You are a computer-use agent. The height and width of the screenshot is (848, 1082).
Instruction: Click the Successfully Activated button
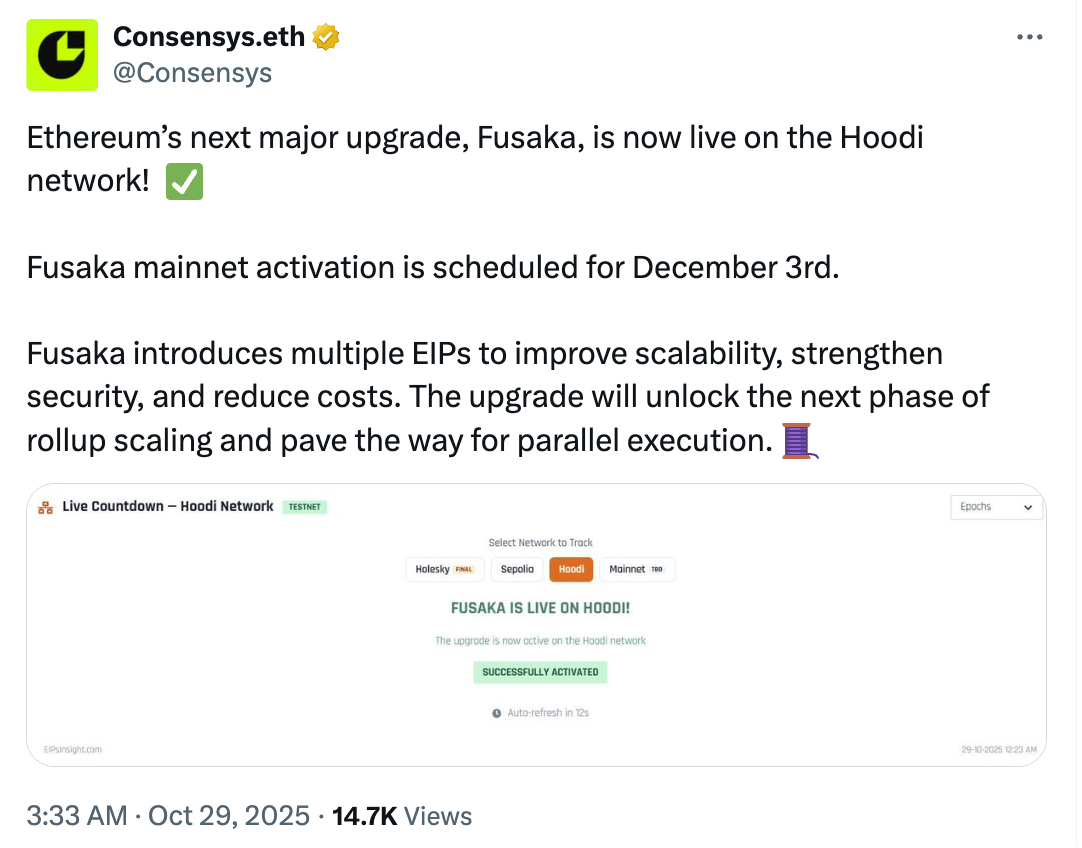coord(540,672)
